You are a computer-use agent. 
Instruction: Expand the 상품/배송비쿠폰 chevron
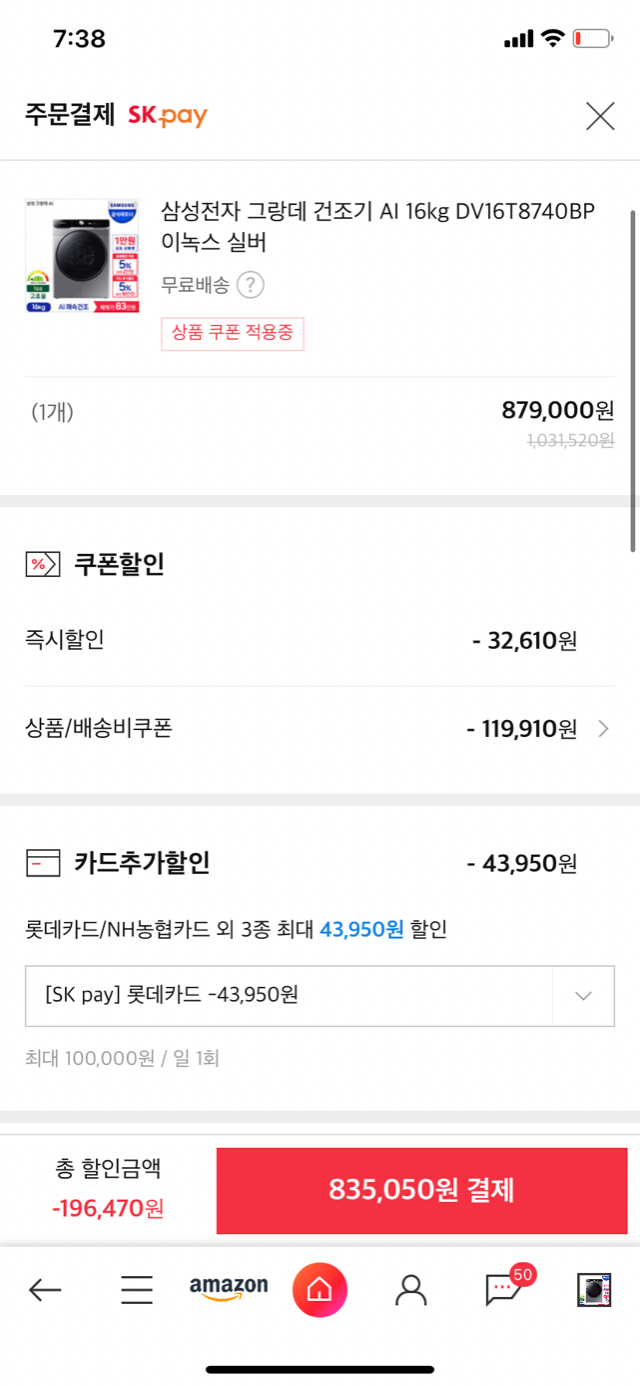point(603,729)
